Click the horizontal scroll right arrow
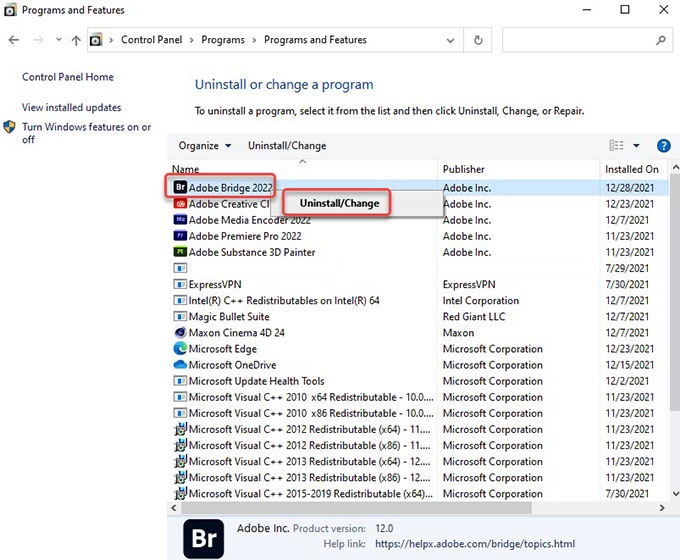 (662, 508)
